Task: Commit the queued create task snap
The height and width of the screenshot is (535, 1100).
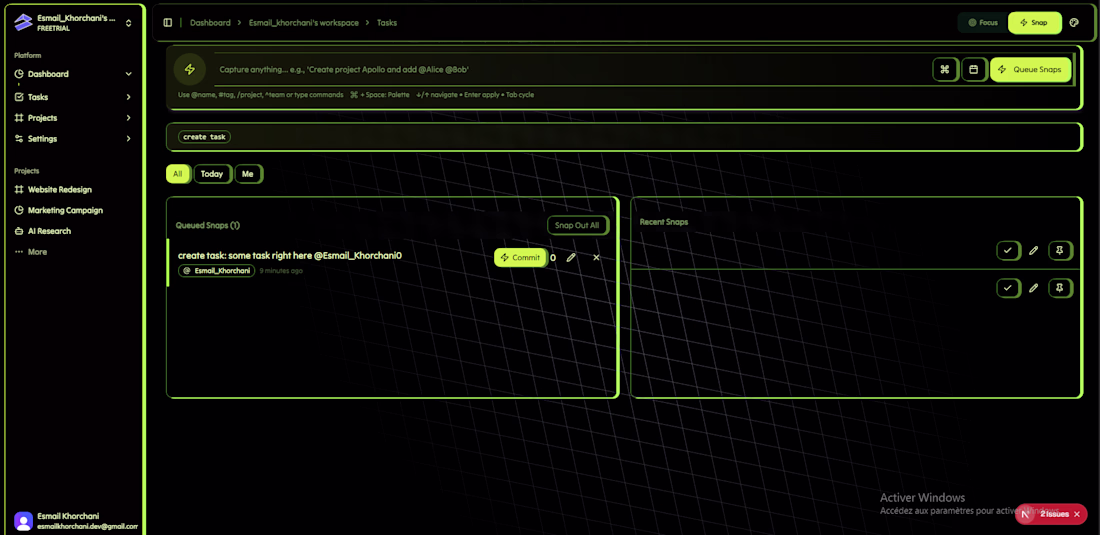Action: coord(521,257)
